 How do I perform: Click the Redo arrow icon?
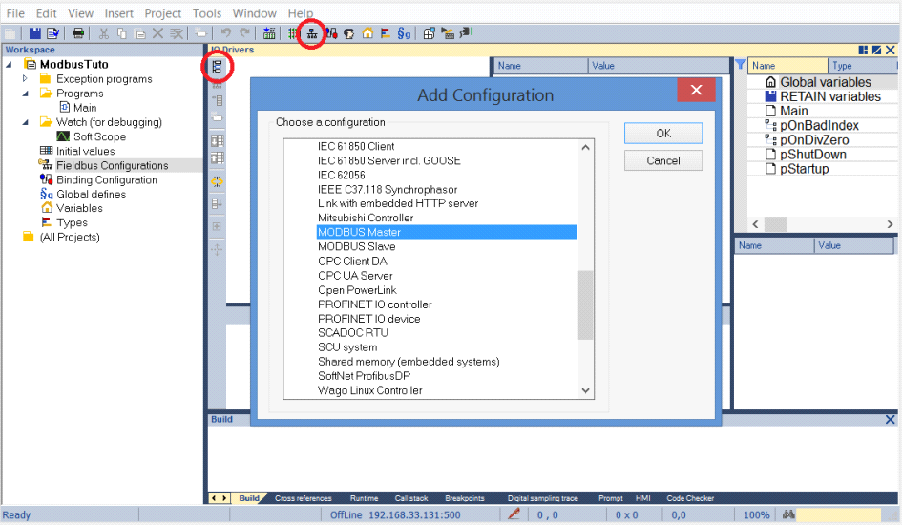(x=245, y=33)
